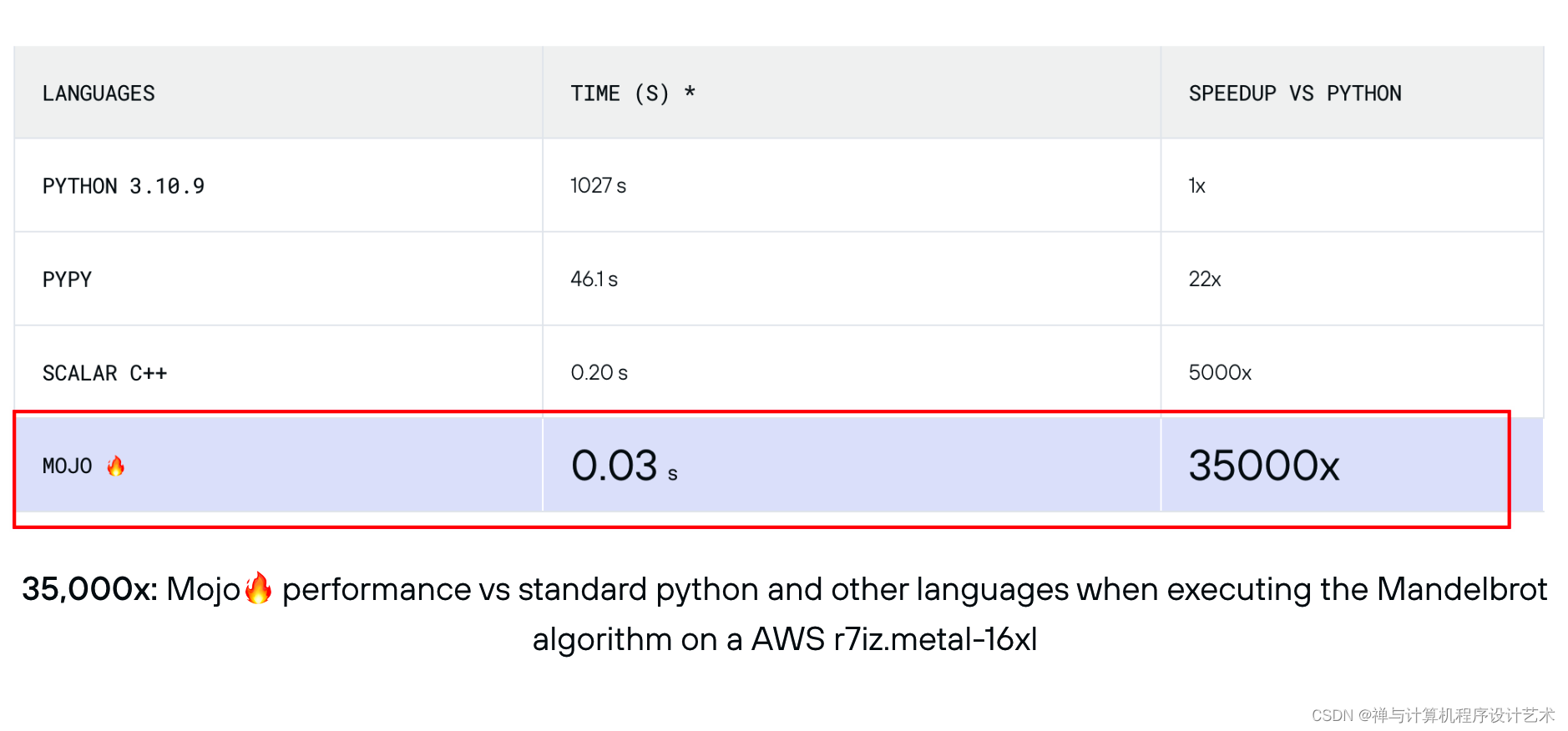The image size is (1568, 731).
Task: Select the PYPY row label
Action: coord(67,280)
